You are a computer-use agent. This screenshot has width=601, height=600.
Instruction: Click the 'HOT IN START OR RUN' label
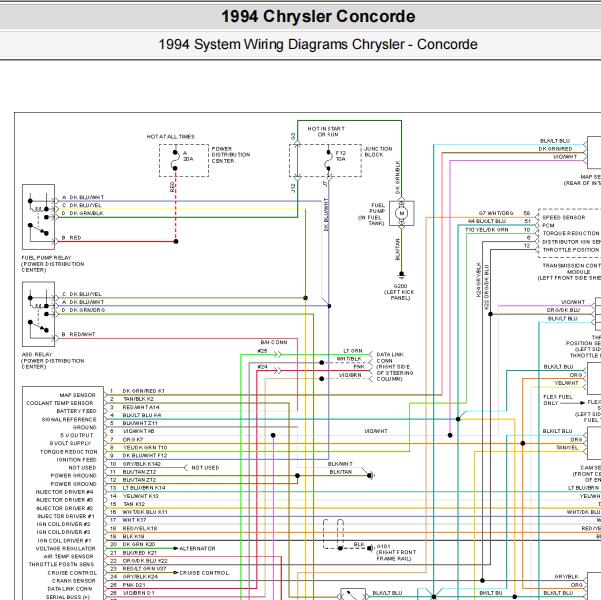click(x=326, y=132)
